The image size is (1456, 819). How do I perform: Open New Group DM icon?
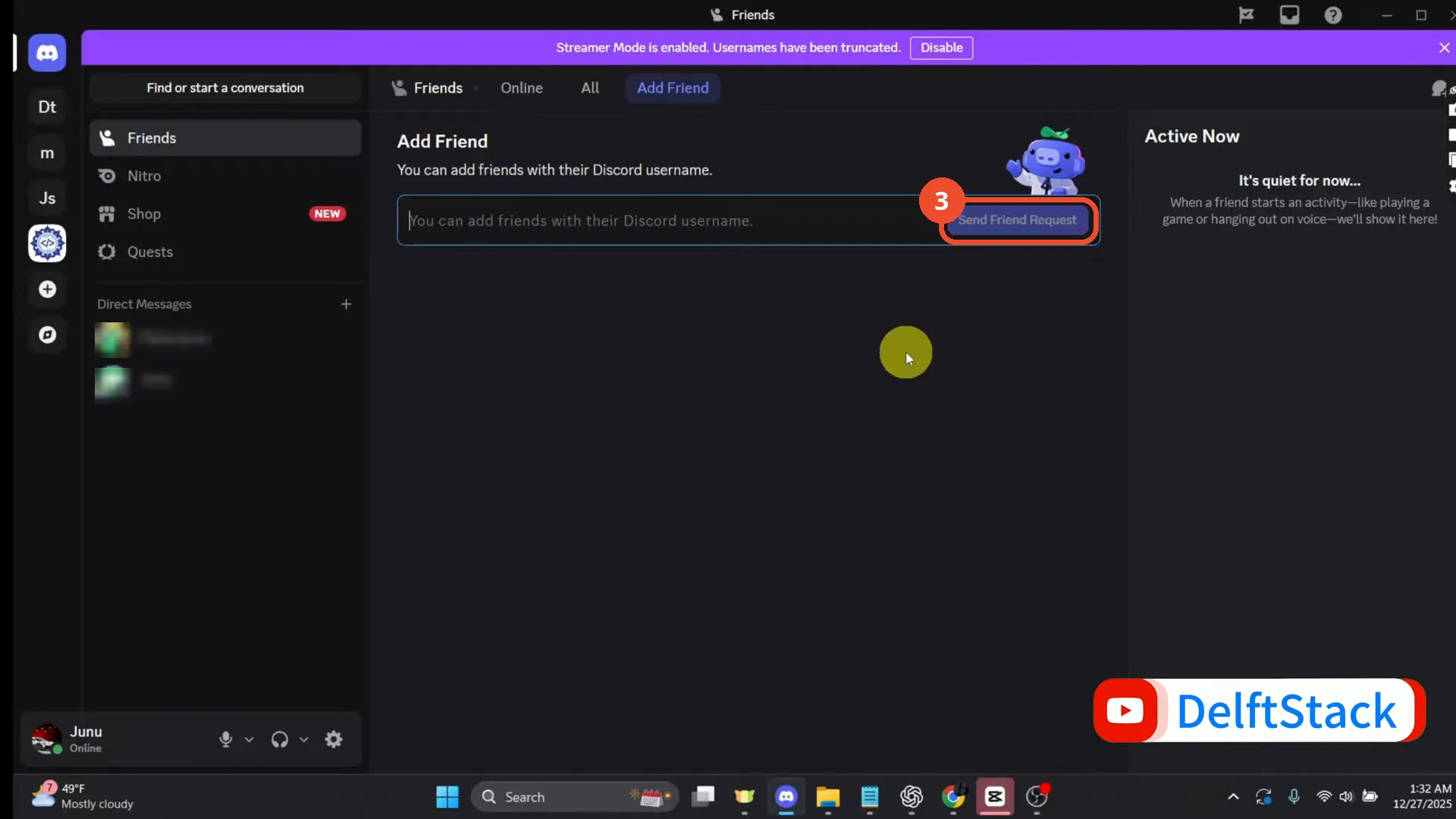[x=1439, y=89]
